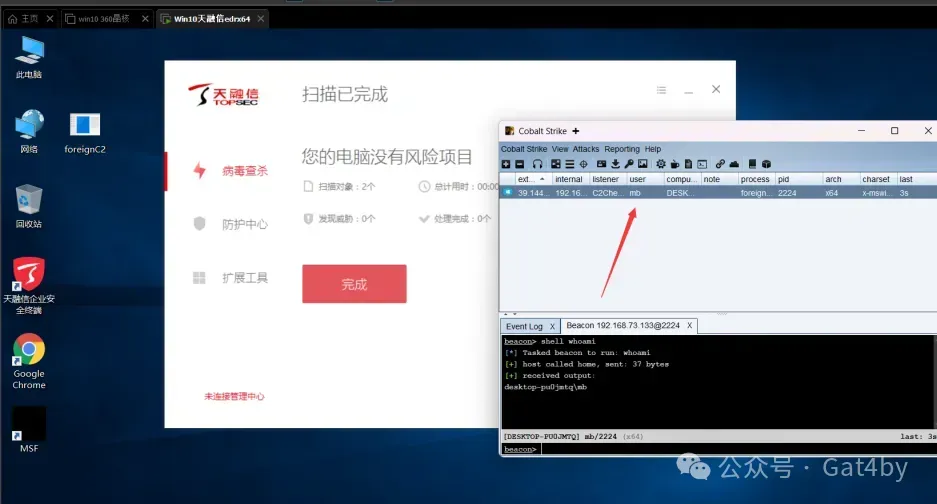Click the chain link host file icon

point(720,164)
